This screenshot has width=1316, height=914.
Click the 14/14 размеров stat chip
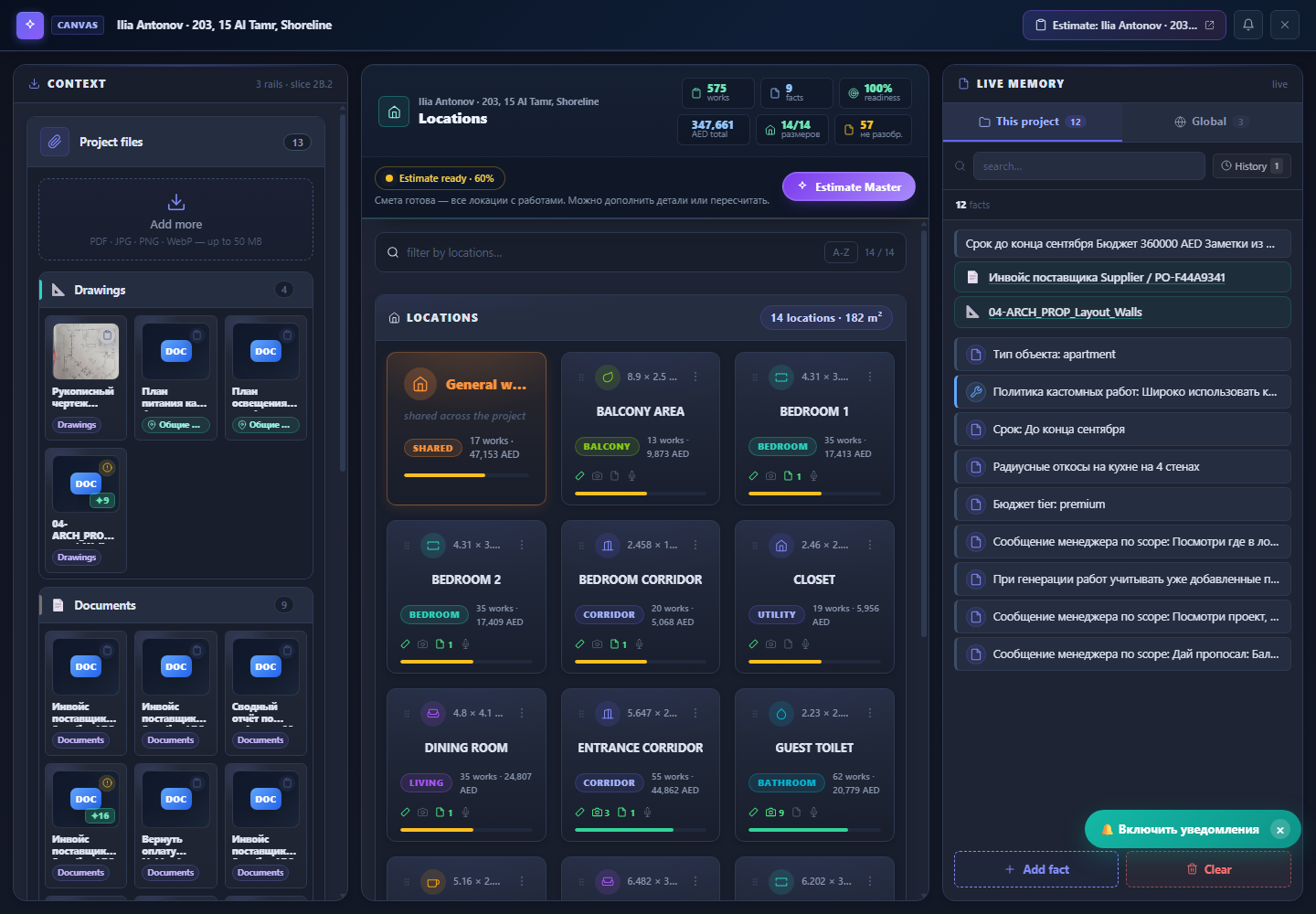[x=792, y=129]
